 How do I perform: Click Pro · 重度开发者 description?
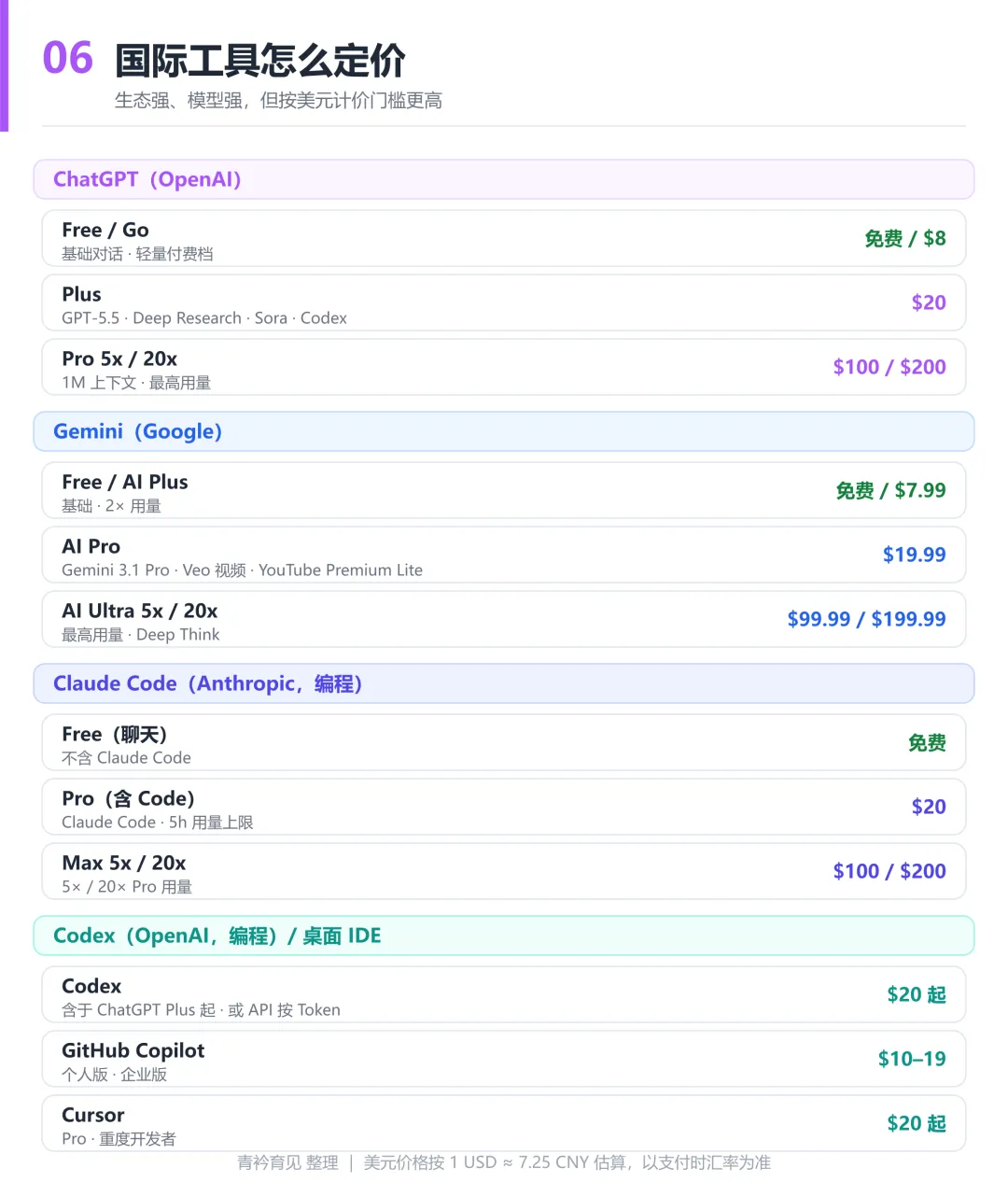[x=119, y=1139]
